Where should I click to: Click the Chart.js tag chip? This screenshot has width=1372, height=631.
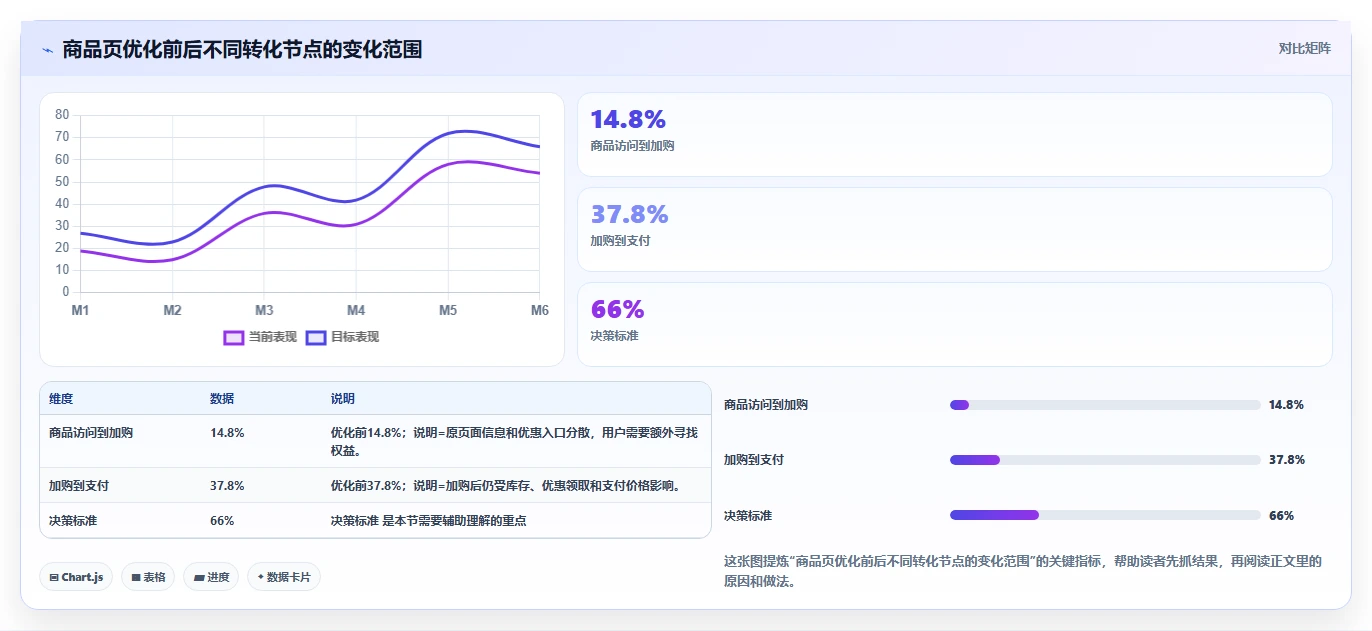pyautogui.click(x=76, y=577)
